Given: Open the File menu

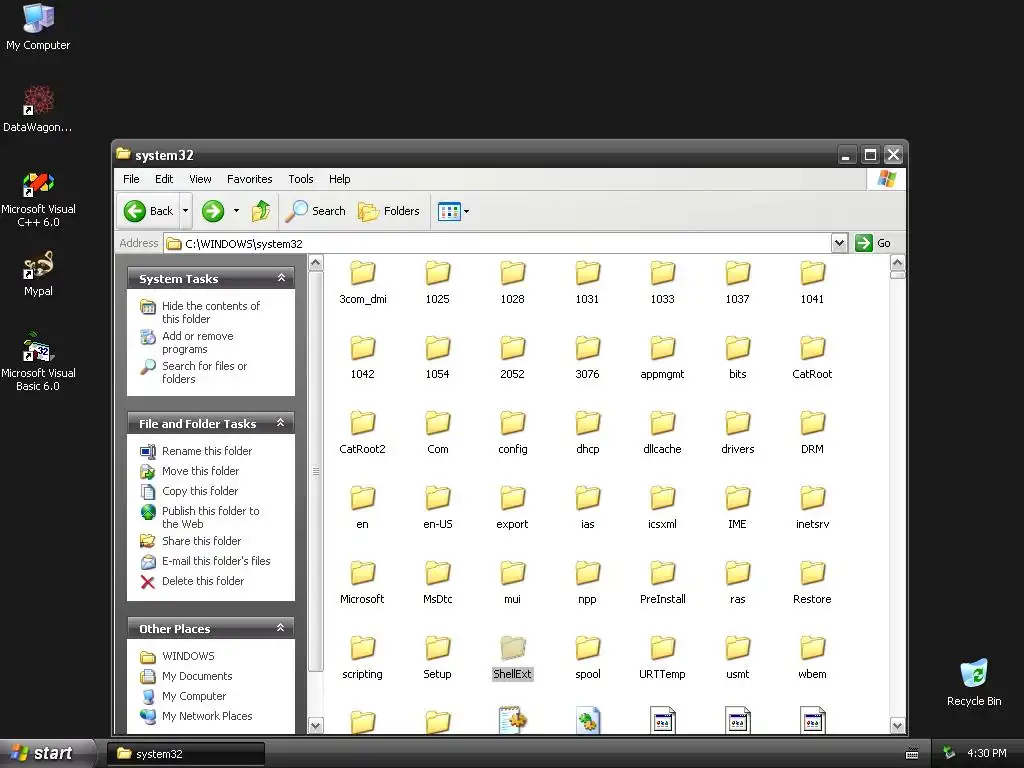Looking at the screenshot, I should (131, 179).
